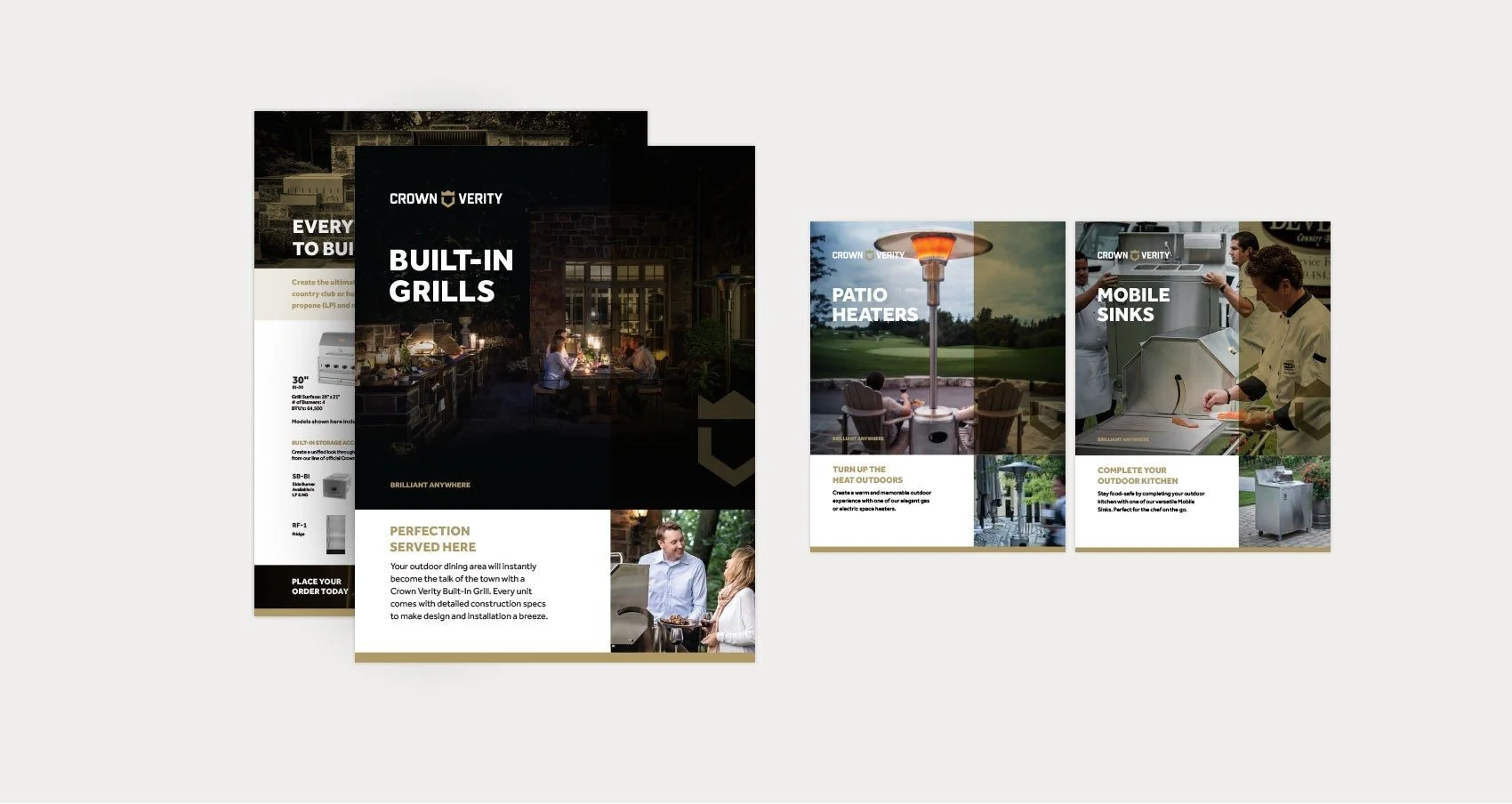Click the "RF-1" fridge label

[299, 526]
